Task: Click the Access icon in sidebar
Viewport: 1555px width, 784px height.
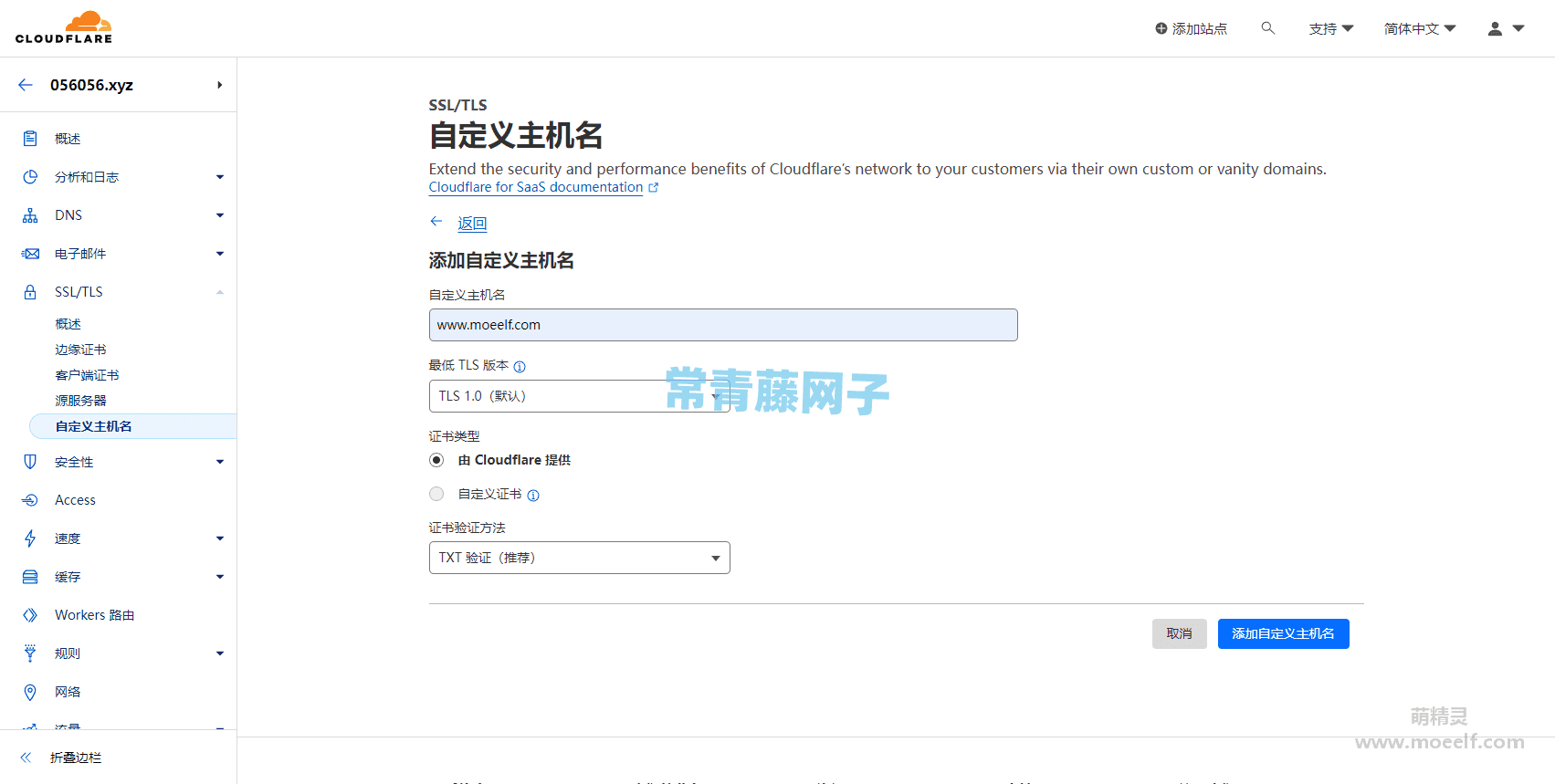Action: (30, 500)
